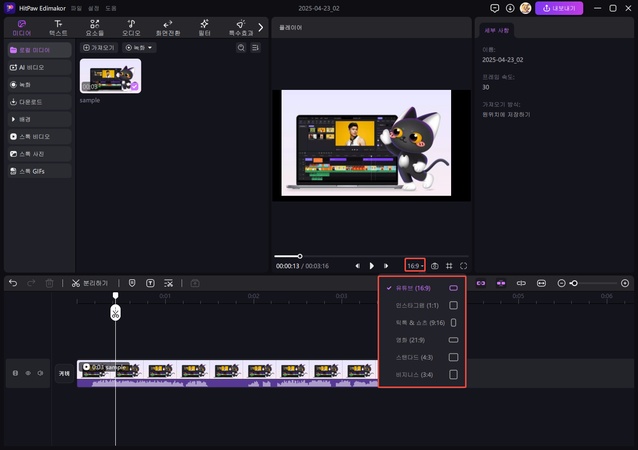
Task: Open the 다운로드 downloads section
Action: pos(39,102)
